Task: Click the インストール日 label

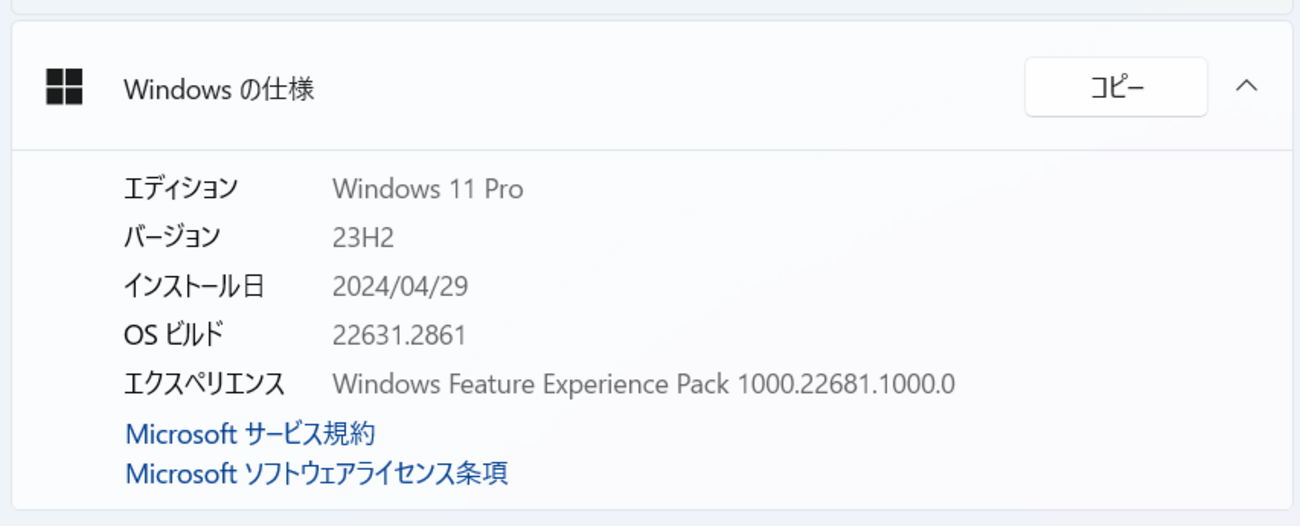Action: [x=194, y=286]
